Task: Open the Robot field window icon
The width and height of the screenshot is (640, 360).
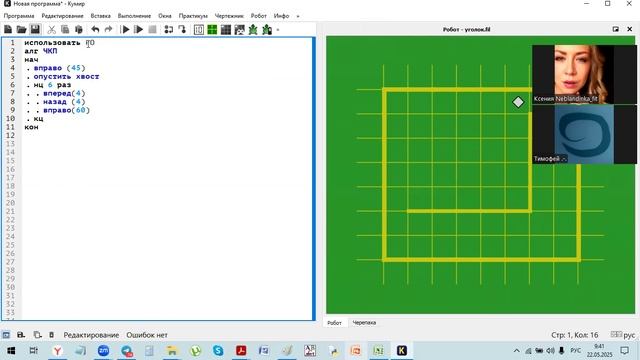Action: tap(212, 29)
